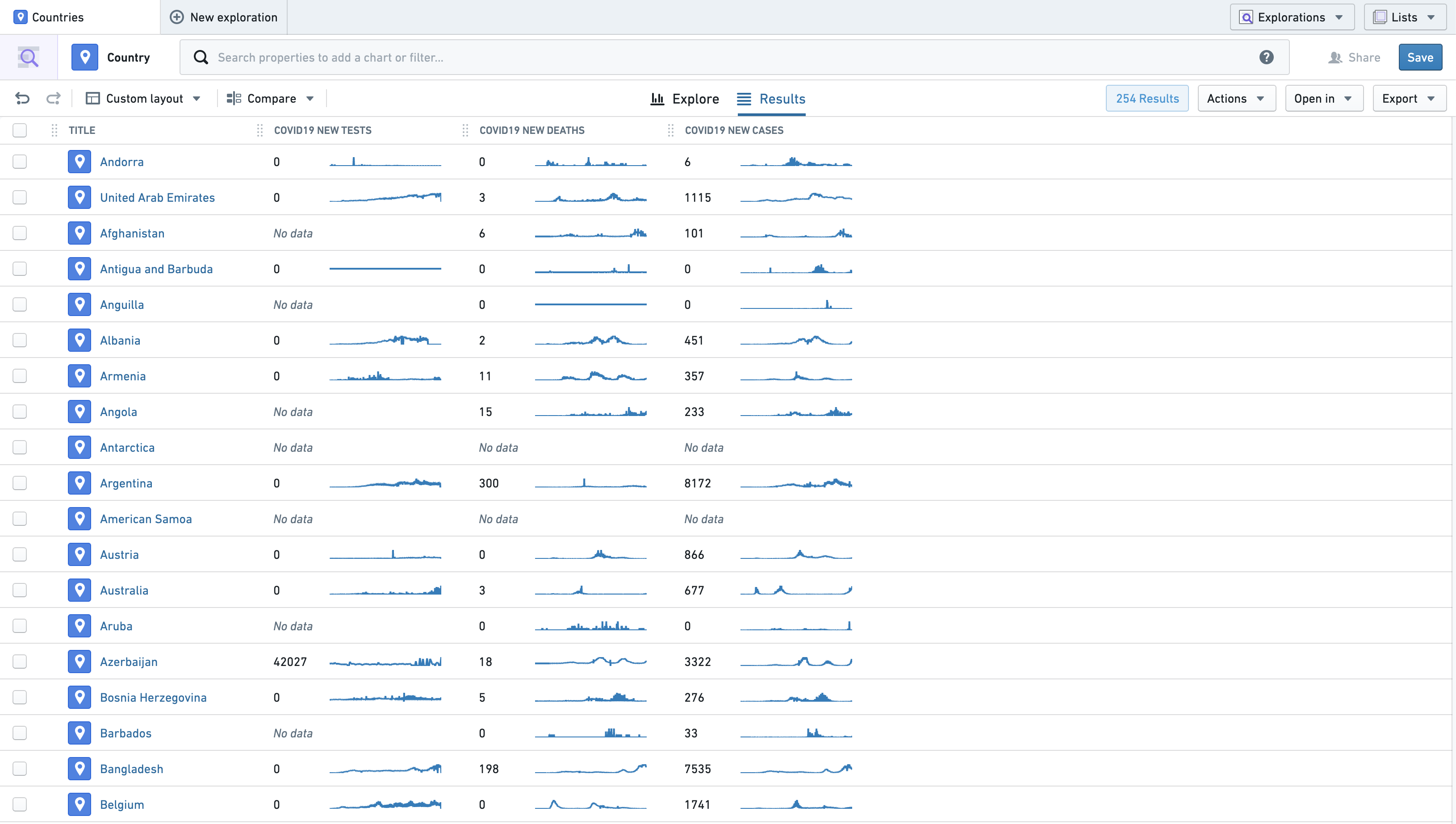
Task: Open the Explorations dropdown
Action: pyautogui.click(x=1292, y=17)
